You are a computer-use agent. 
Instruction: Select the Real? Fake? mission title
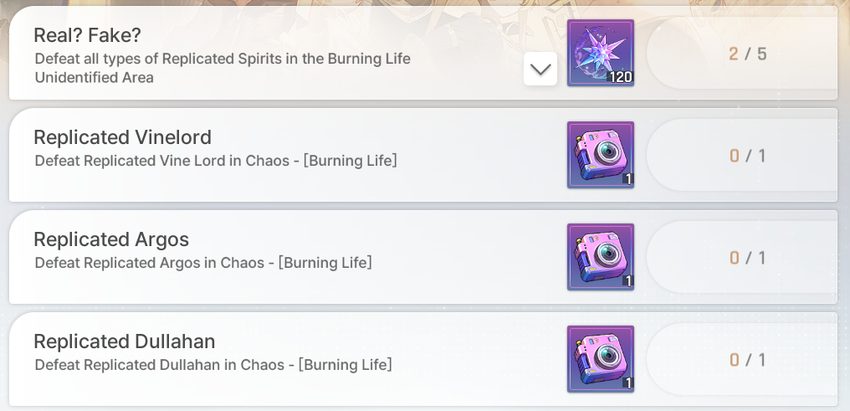tap(87, 35)
